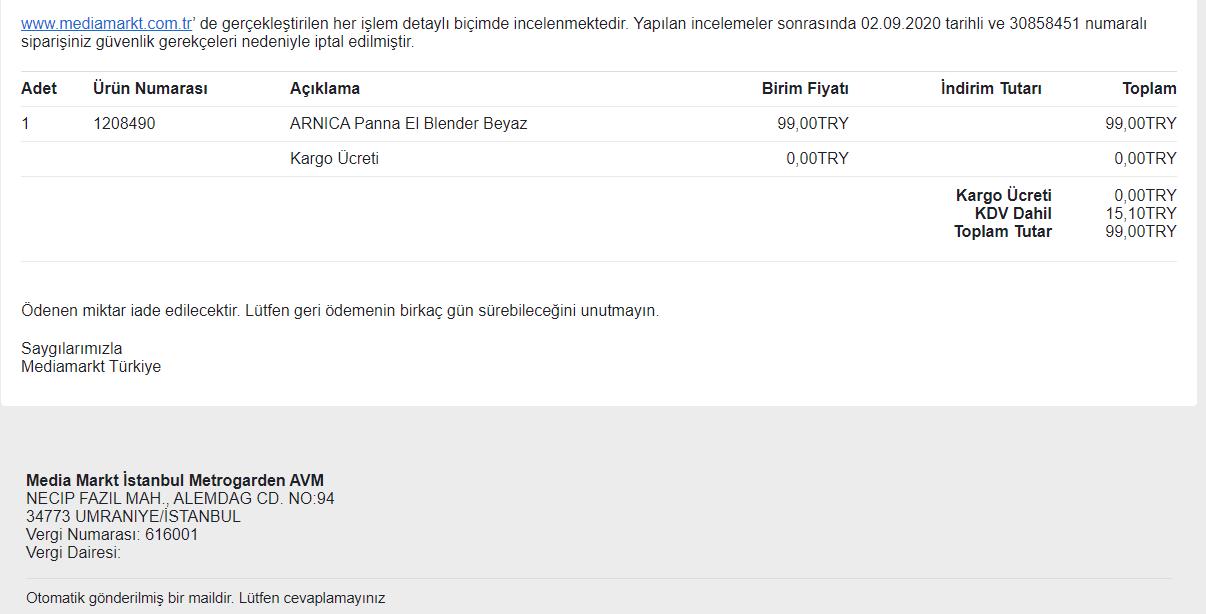Image resolution: width=1206 pixels, height=614 pixels.
Task: Select the Ürün Numarası column header
Action: (x=150, y=89)
